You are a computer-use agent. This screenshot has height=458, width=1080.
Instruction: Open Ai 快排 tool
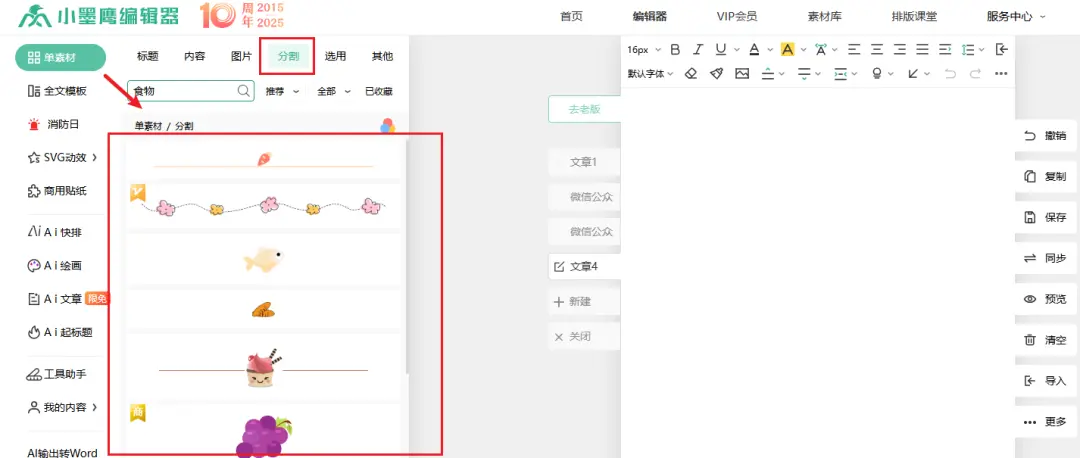[54, 232]
